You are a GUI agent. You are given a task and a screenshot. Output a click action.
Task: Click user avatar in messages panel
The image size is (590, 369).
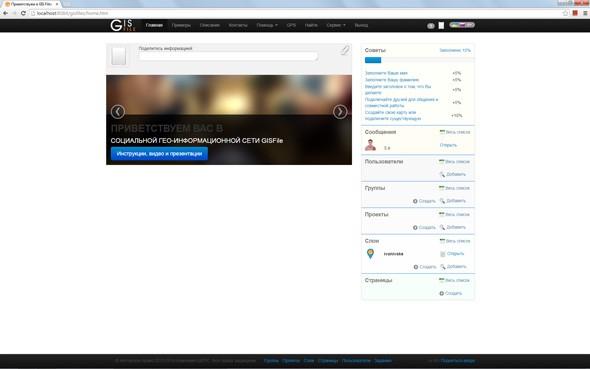370,145
